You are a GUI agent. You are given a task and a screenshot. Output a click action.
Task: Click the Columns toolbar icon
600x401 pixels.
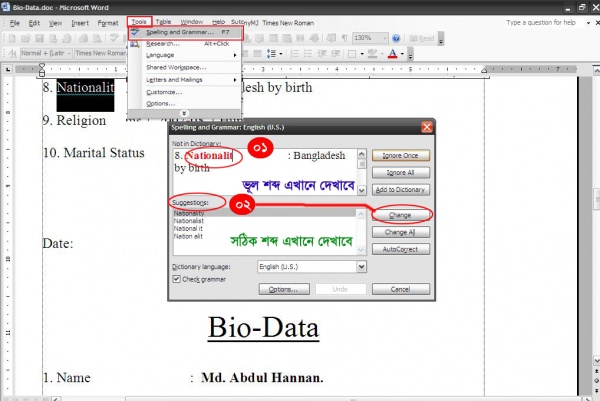pyautogui.click(x=300, y=38)
